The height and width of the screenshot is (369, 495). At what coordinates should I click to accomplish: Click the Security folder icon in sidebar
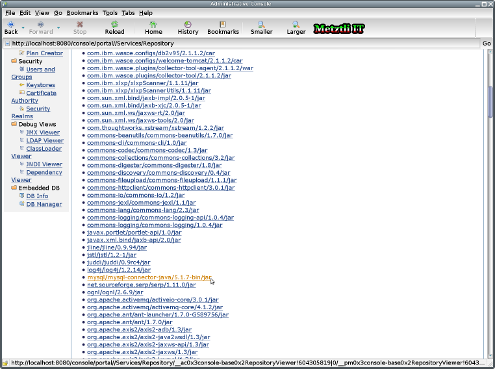click(14, 61)
